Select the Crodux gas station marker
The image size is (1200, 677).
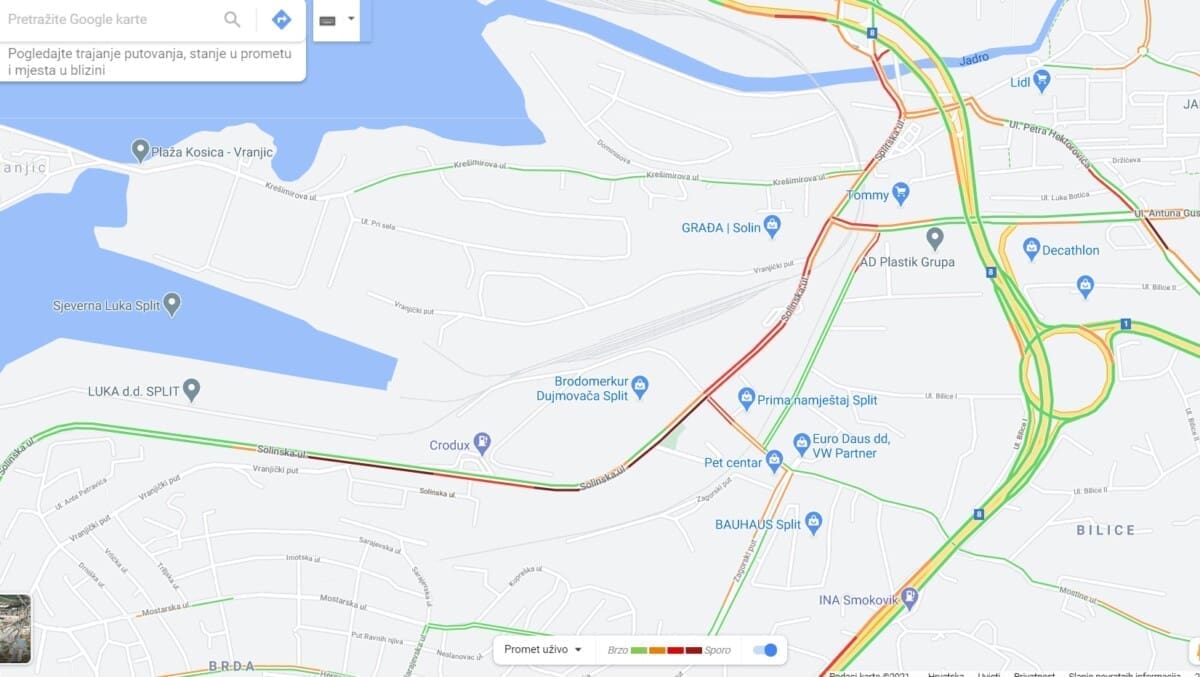click(x=482, y=441)
